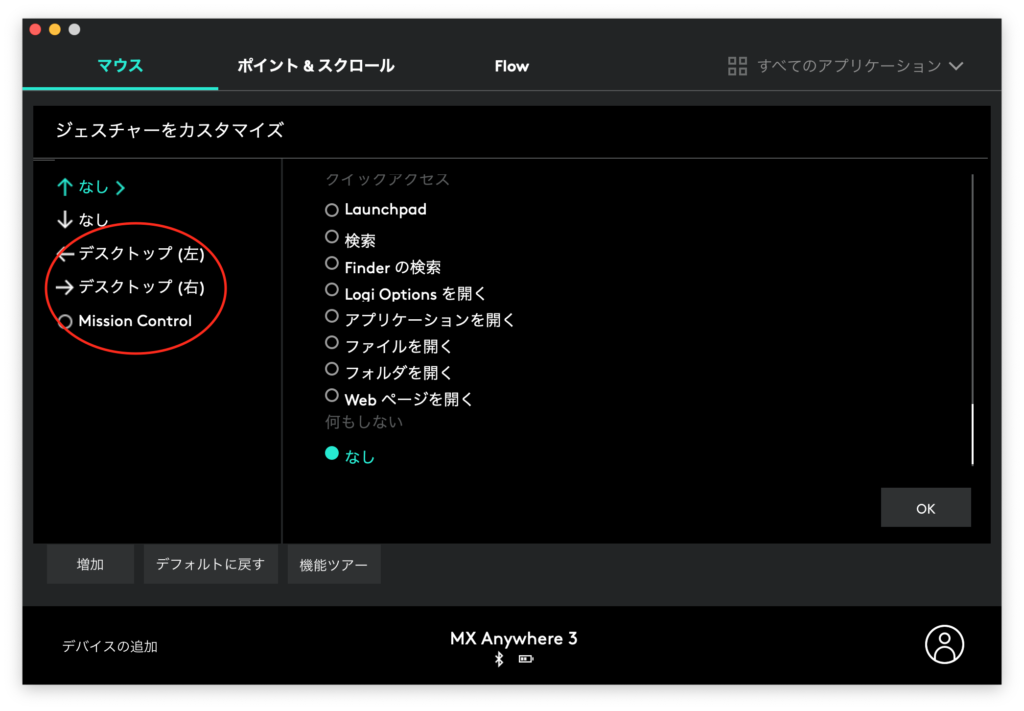Click the デフォルトに戻す button

[210, 564]
